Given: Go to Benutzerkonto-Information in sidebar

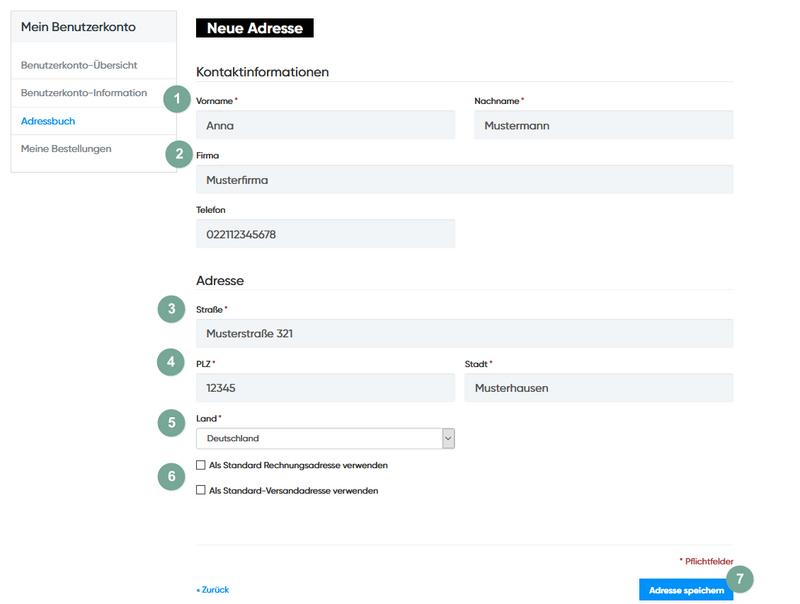Looking at the screenshot, I should coord(84,93).
